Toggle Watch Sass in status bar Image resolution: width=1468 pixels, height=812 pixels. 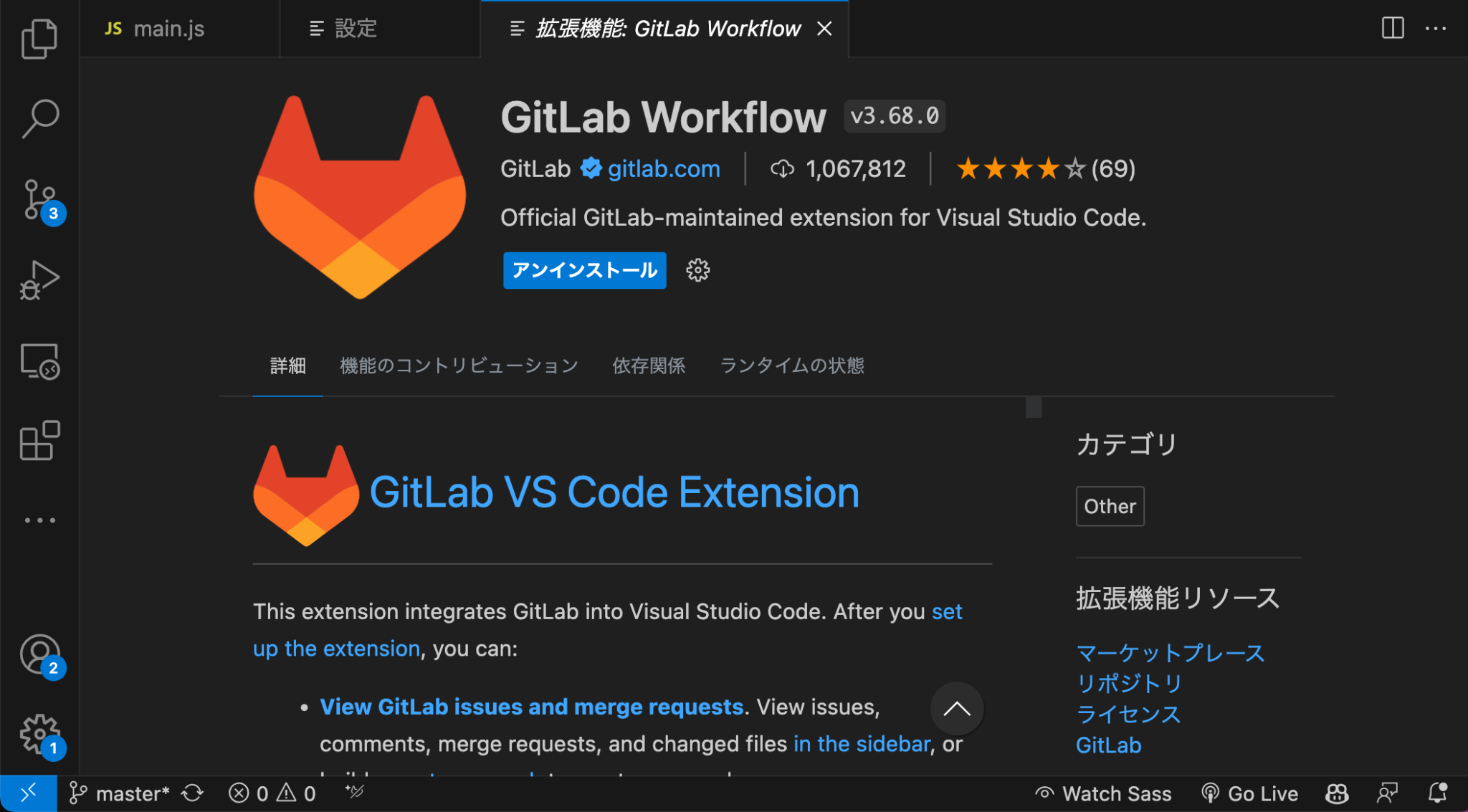(x=1103, y=793)
